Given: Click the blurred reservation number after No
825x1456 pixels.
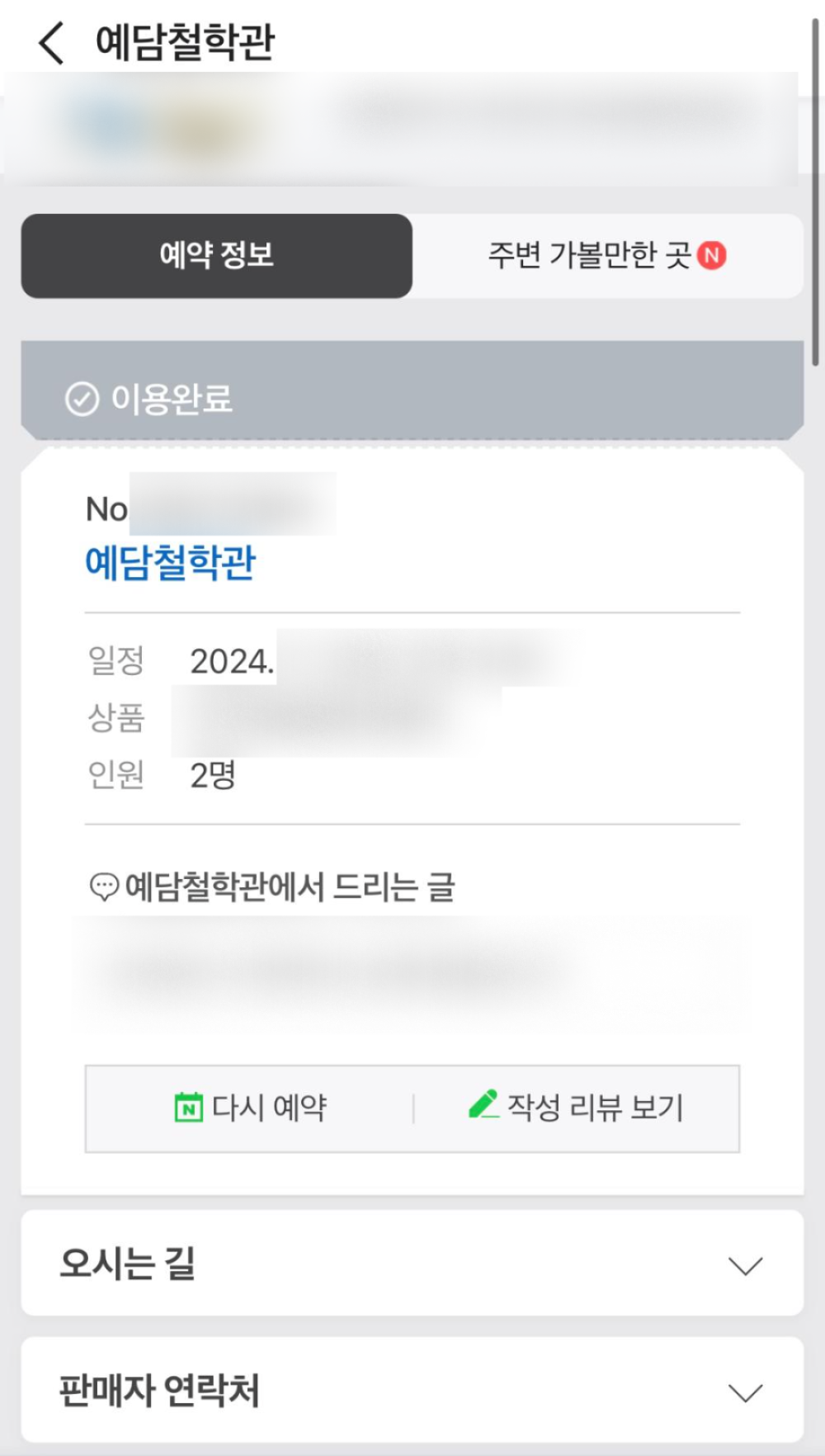Looking at the screenshot, I should pos(233,504).
